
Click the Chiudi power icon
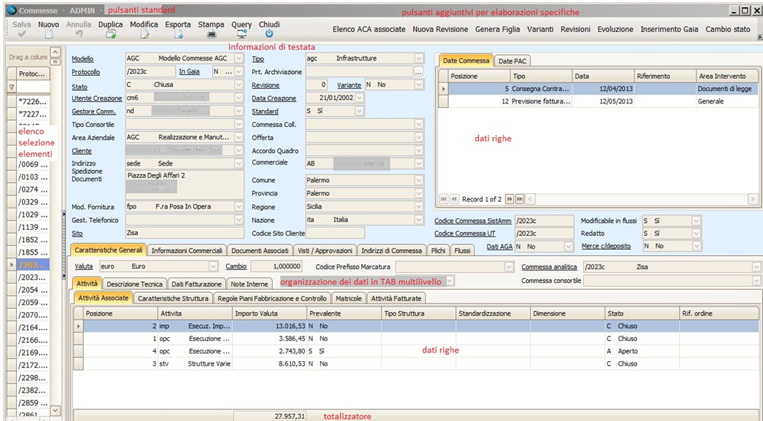tap(269, 34)
